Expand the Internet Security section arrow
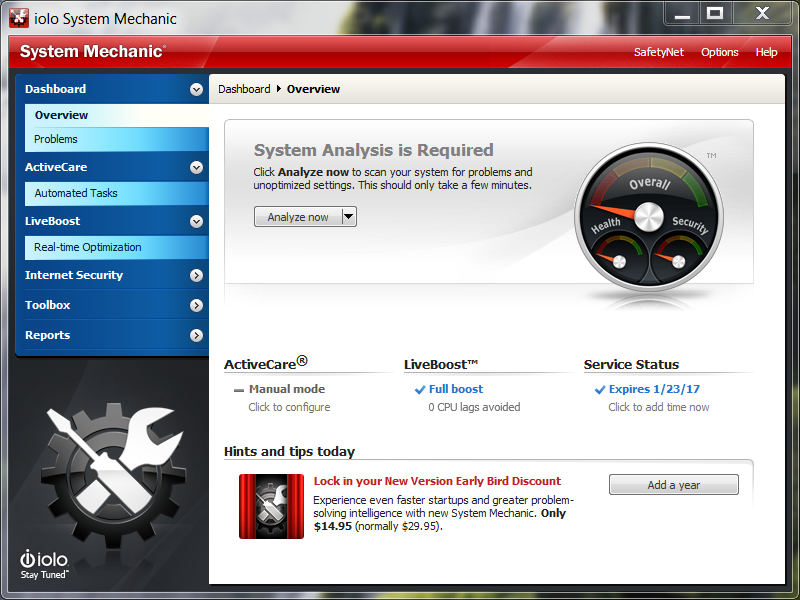Screen dimensions: 800x600 196,275
